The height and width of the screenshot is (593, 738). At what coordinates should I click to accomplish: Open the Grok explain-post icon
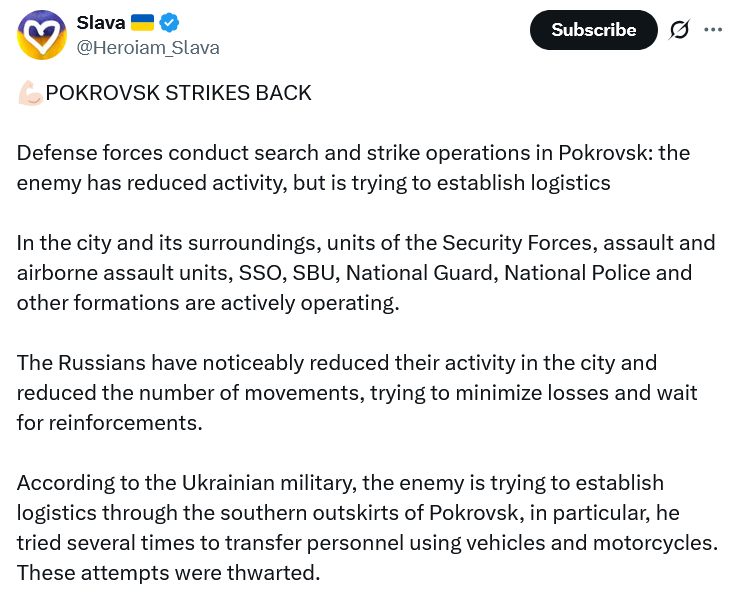pos(679,30)
